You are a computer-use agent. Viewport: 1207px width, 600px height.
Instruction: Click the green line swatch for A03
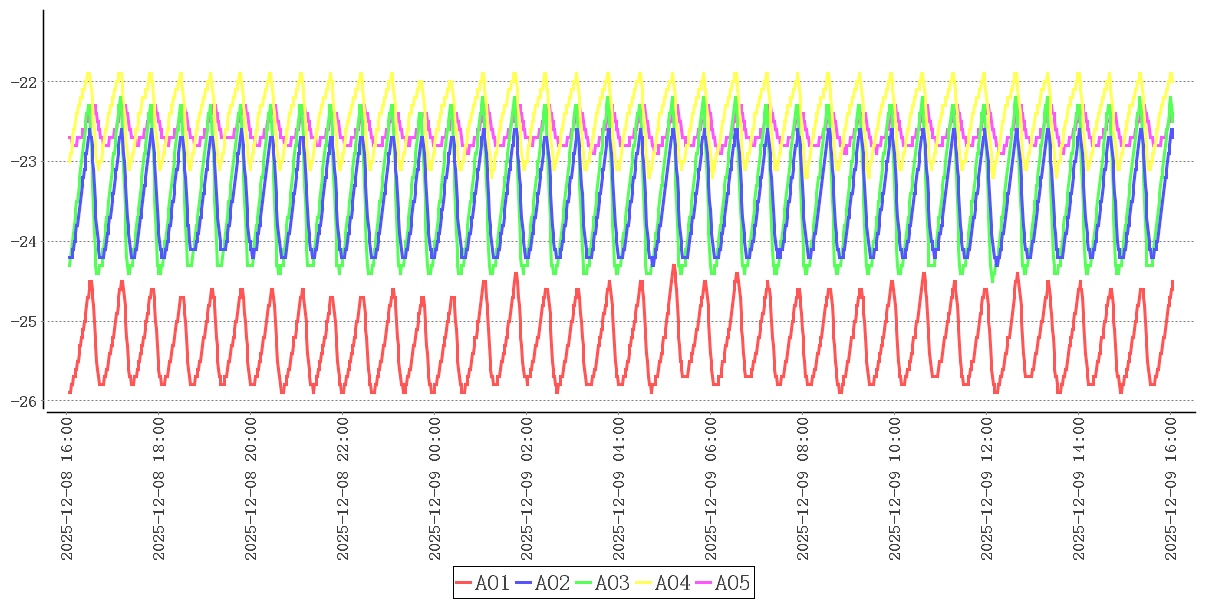coord(584,583)
